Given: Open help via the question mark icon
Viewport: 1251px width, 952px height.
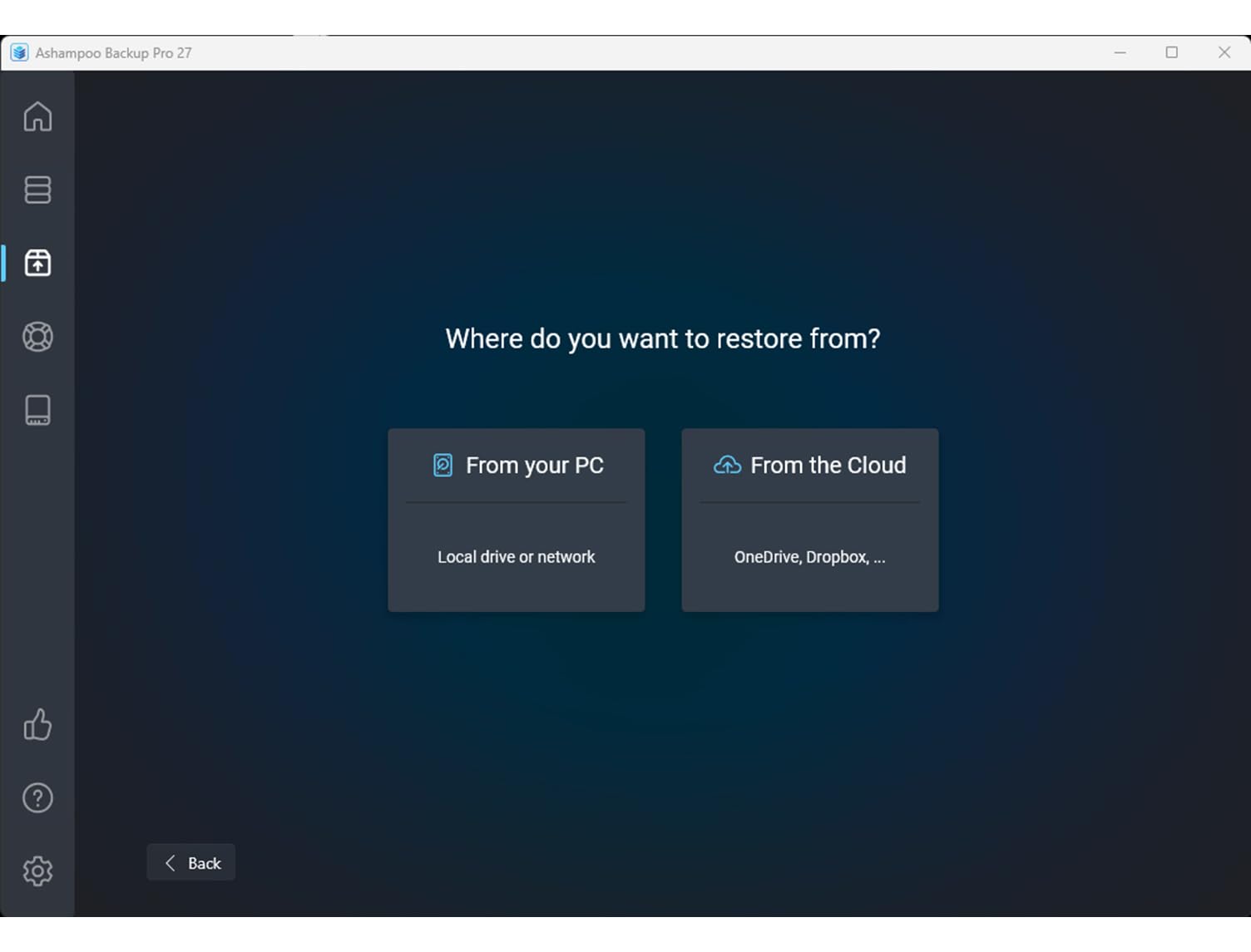Looking at the screenshot, I should click(x=37, y=798).
